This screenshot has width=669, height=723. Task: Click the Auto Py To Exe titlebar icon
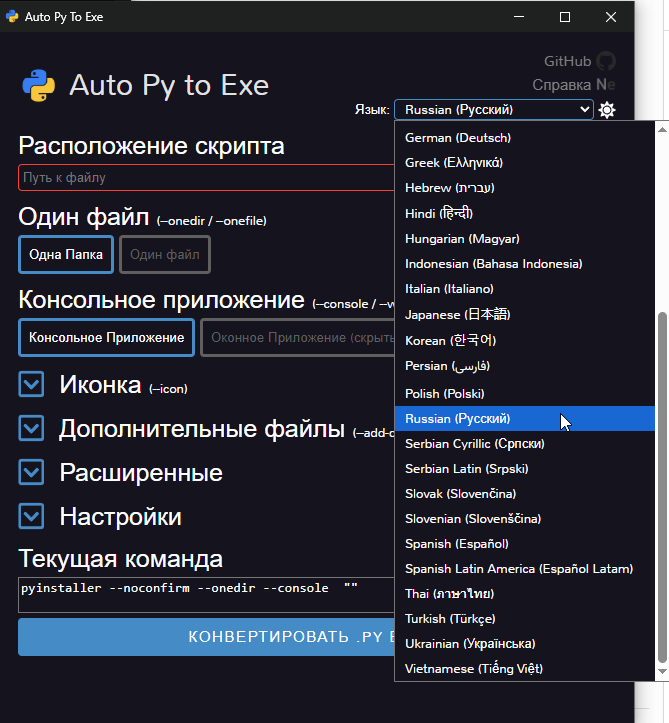tap(12, 17)
